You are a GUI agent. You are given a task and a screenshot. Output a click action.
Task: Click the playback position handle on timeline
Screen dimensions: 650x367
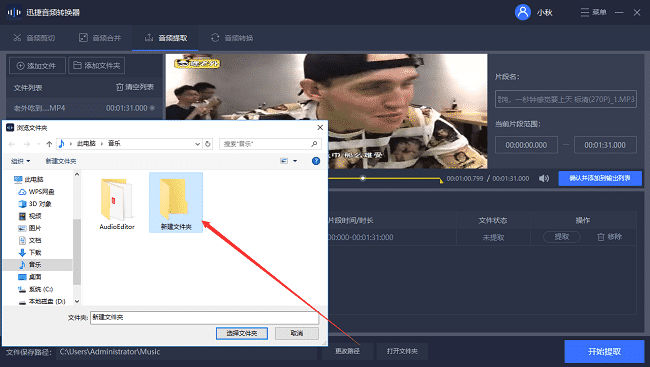tap(363, 178)
